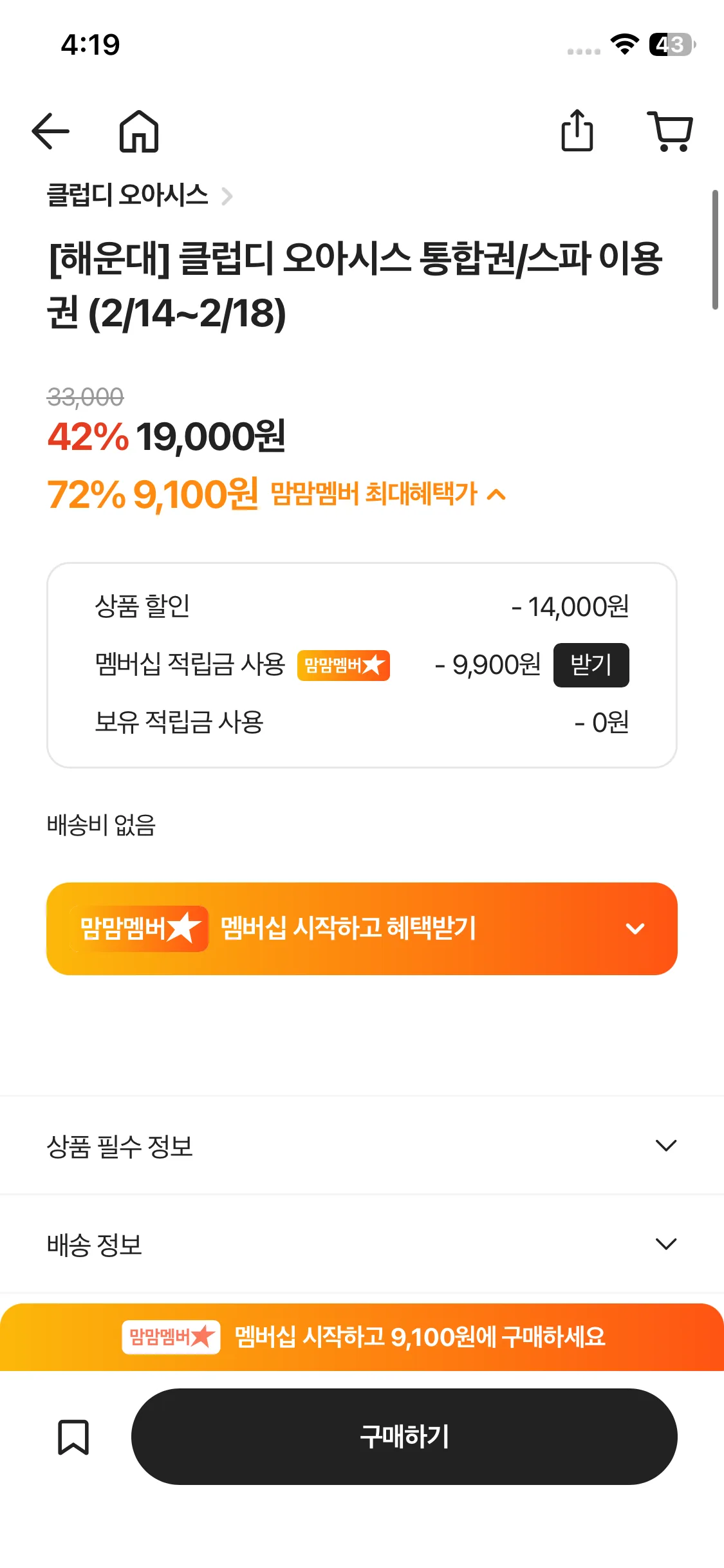The image size is (724, 1568).
Task: Tap the product title 해운대 클럽디 오아시스
Action: [x=355, y=285]
